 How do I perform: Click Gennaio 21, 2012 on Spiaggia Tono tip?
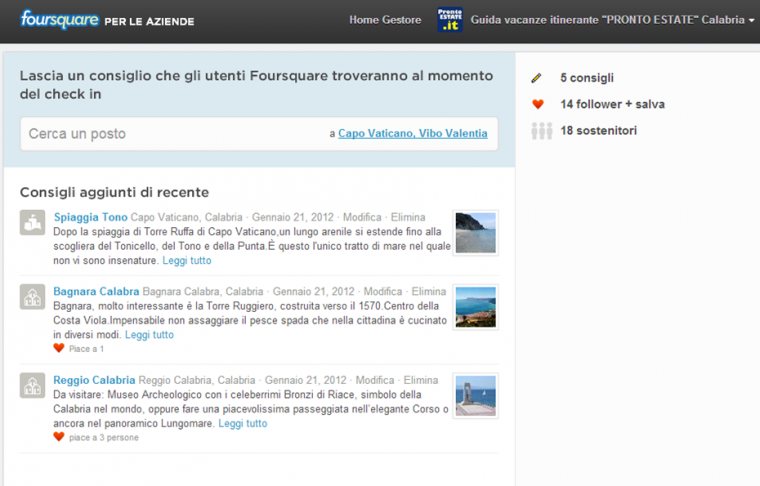coord(293,217)
